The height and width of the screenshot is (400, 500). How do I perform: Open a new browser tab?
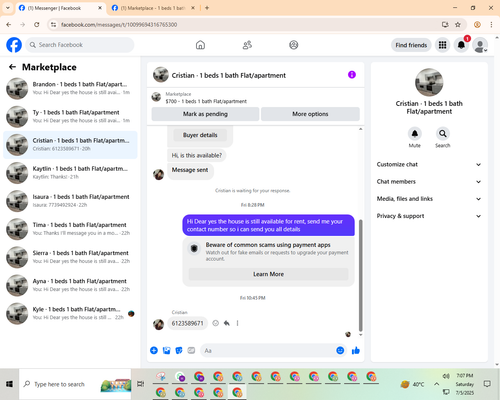coord(207,8)
